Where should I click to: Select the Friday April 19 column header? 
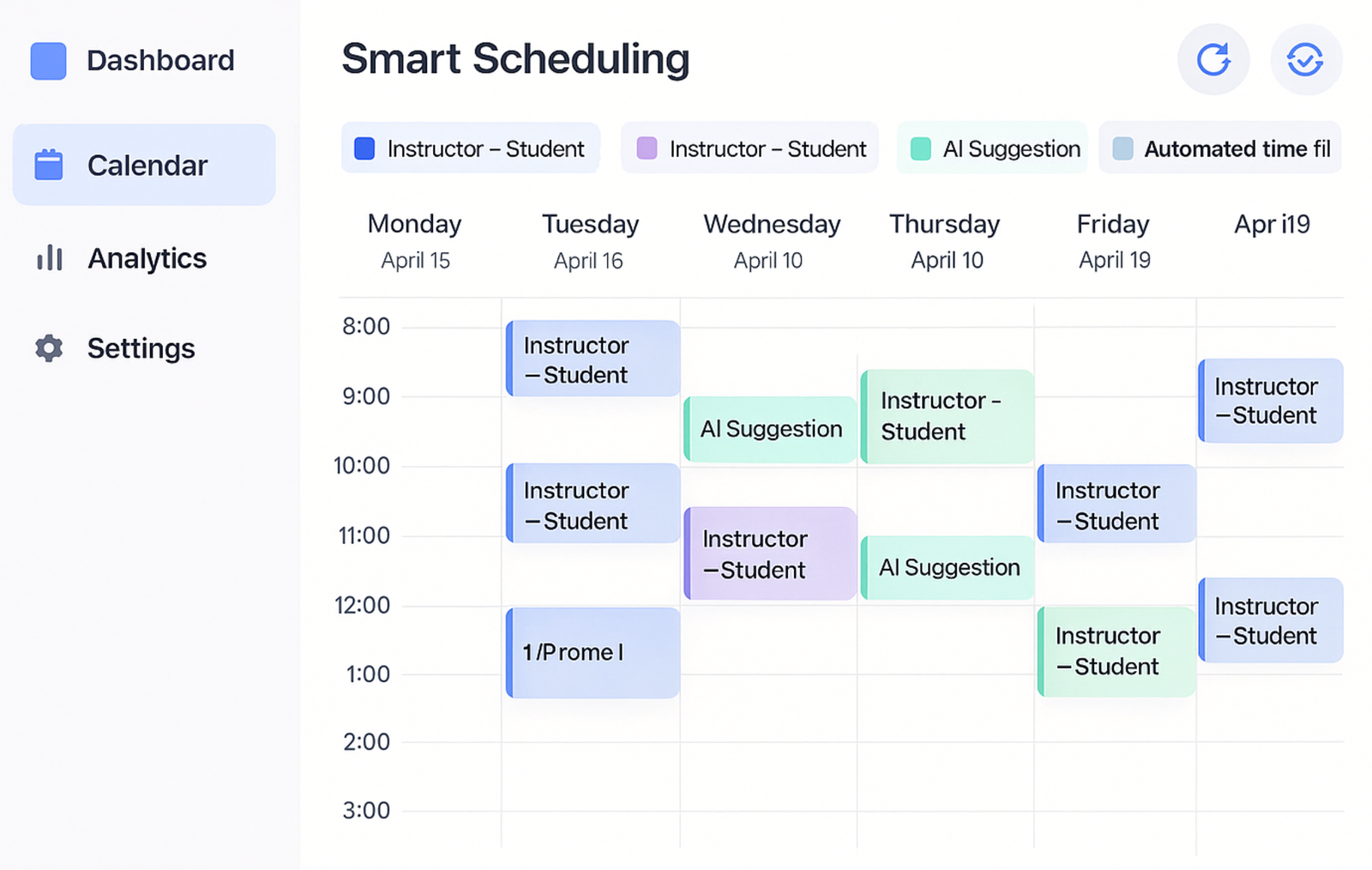coord(1113,241)
